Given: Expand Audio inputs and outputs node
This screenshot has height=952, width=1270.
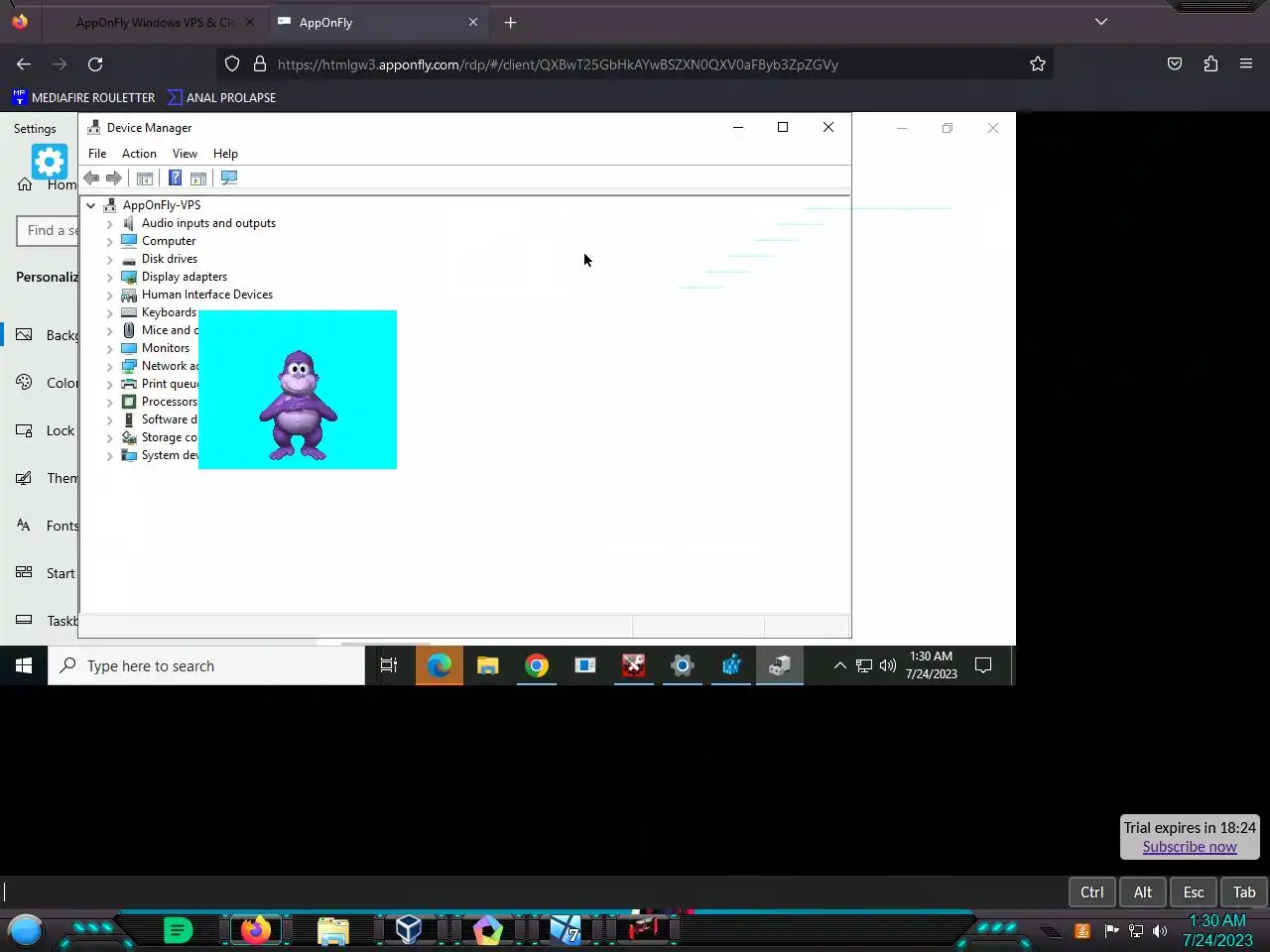Looking at the screenshot, I should coord(110,224).
